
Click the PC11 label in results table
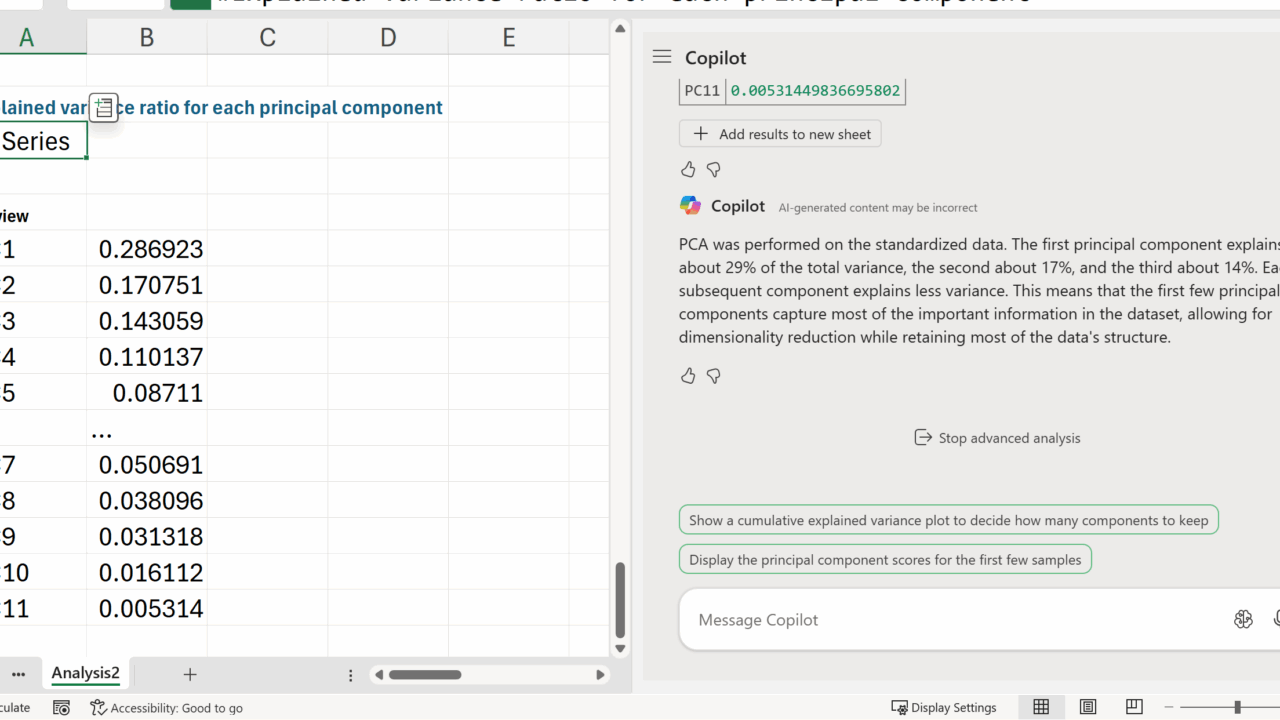pyautogui.click(x=702, y=90)
